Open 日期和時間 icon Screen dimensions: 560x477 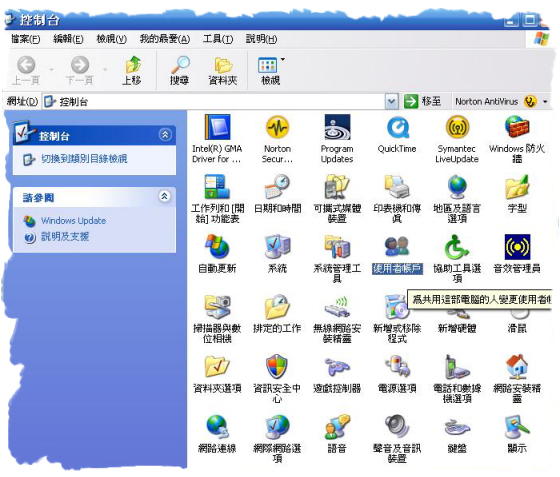(x=277, y=186)
